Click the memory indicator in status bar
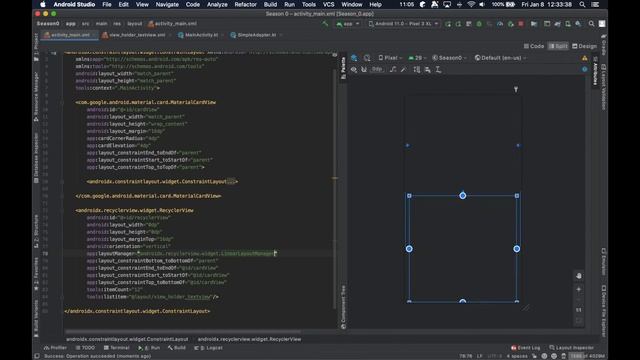Image resolution: width=640 pixels, height=360 pixels. tap(587, 356)
